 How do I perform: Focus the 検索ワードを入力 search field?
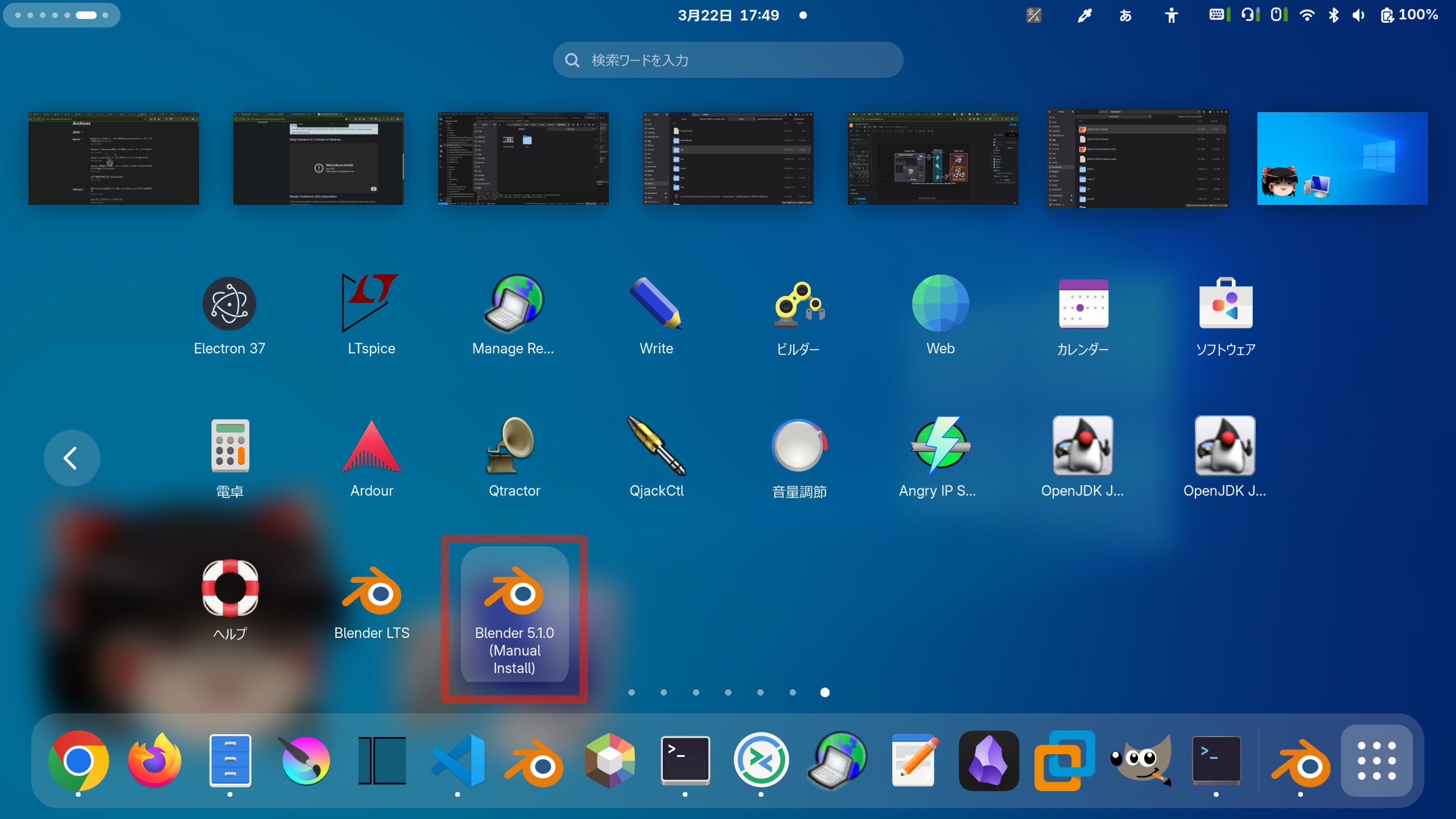728,60
